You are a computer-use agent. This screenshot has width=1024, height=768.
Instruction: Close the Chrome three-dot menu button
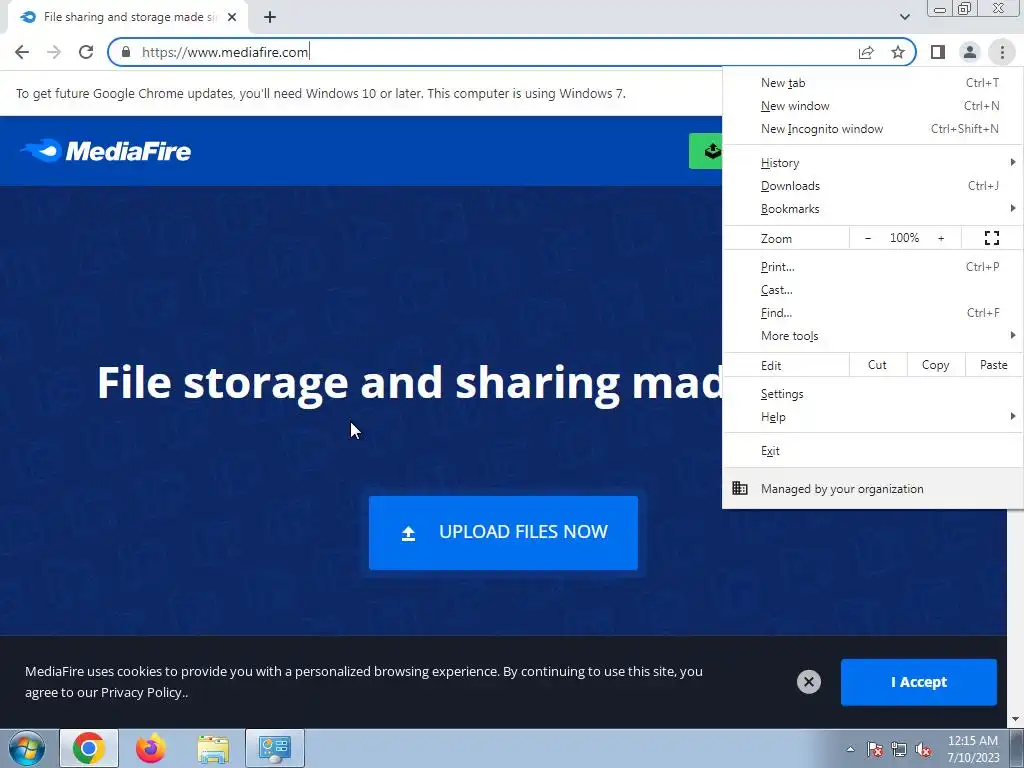1002,52
